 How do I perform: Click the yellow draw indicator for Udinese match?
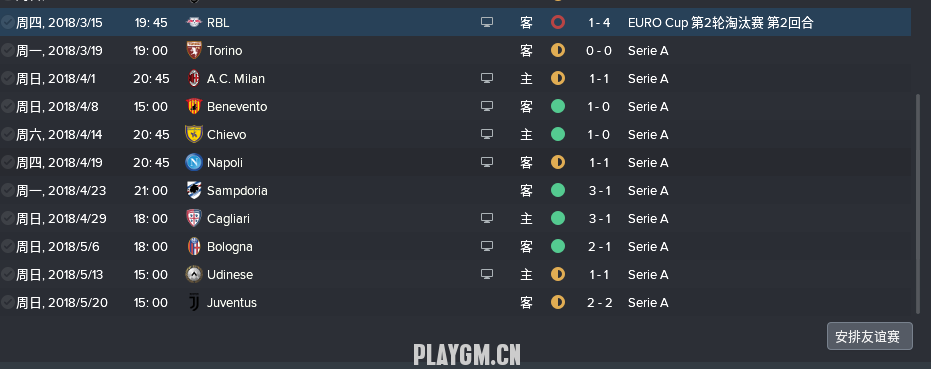558,274
